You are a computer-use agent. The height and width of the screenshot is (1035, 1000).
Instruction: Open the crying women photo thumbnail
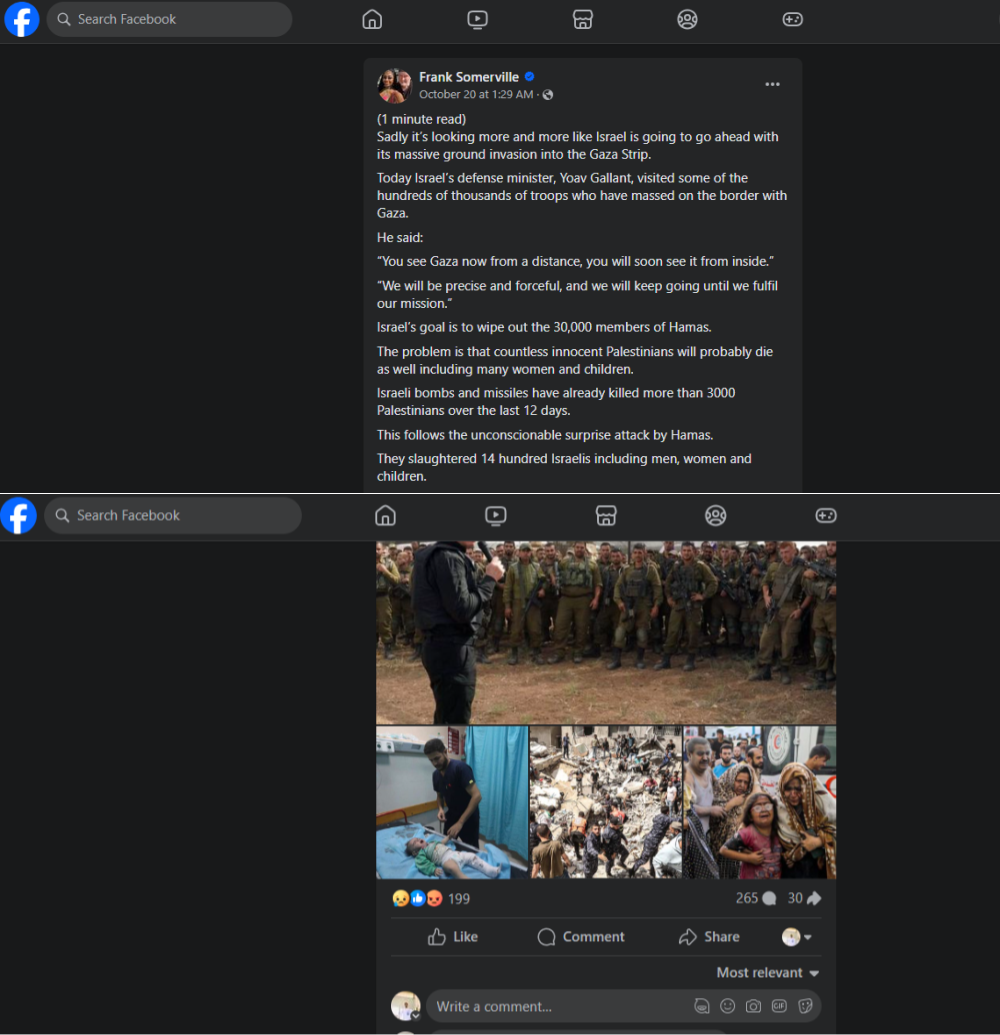pos(760,803)
